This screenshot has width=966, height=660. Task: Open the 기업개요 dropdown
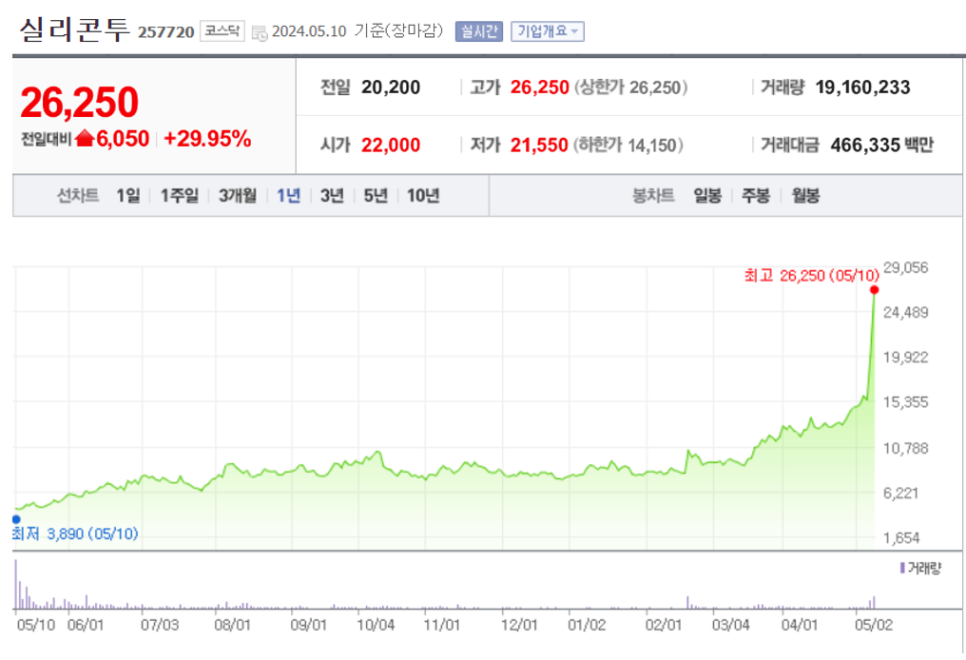547,31
